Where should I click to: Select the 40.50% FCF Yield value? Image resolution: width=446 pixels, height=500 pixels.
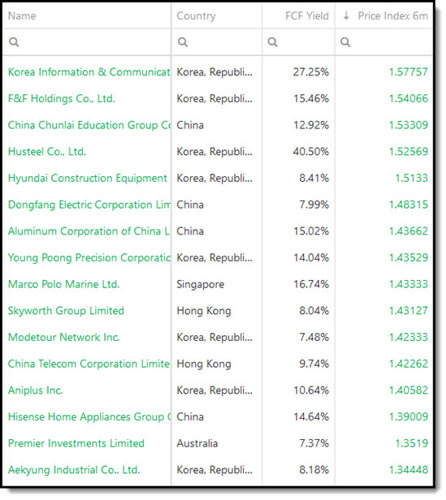[311, 152]
